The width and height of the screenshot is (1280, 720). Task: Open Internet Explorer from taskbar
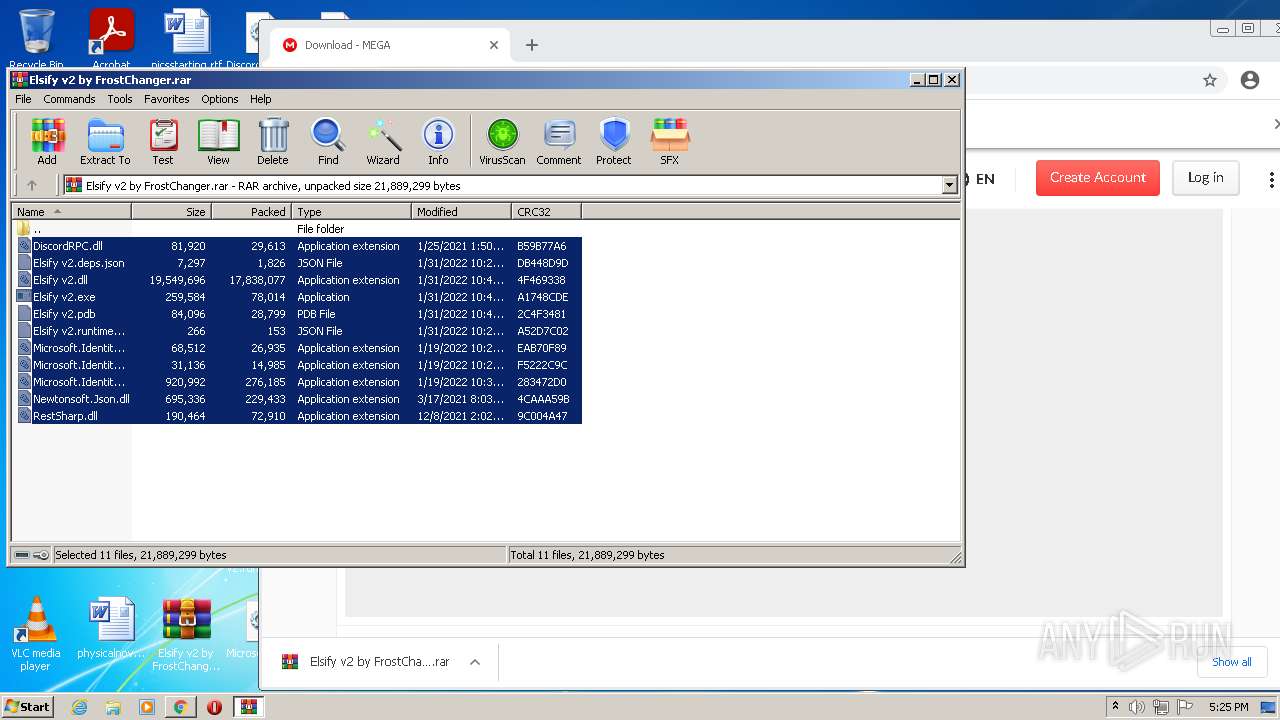tap(80, 707)
